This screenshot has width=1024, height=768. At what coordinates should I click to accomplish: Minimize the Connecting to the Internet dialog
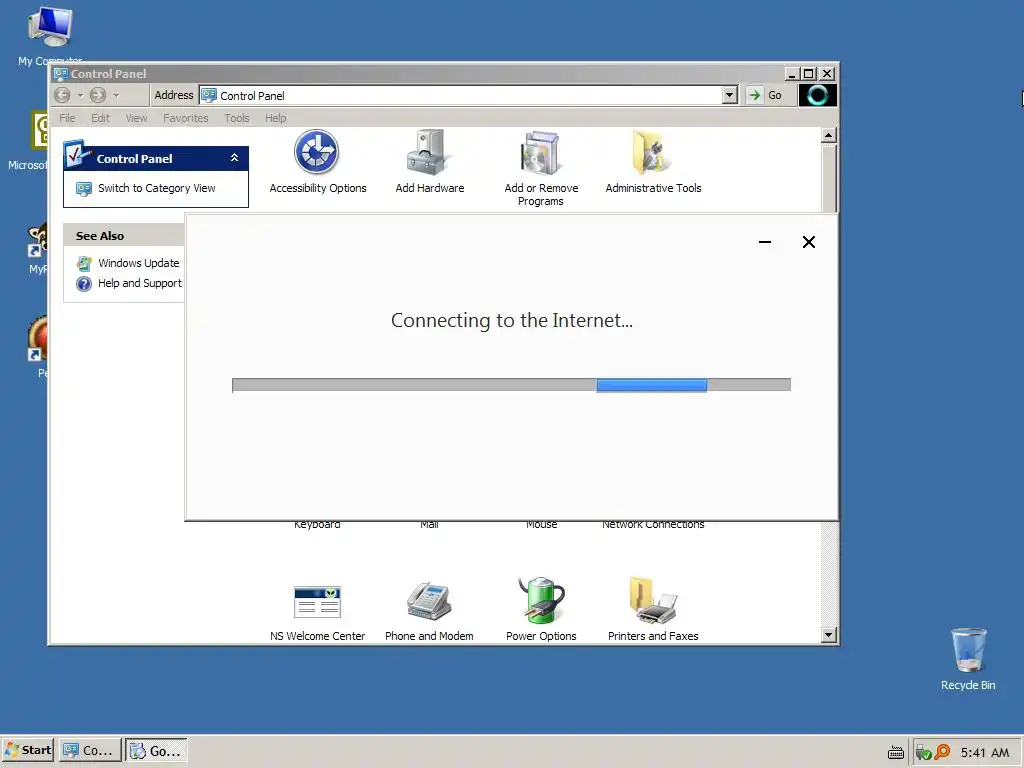click(765, 242)
